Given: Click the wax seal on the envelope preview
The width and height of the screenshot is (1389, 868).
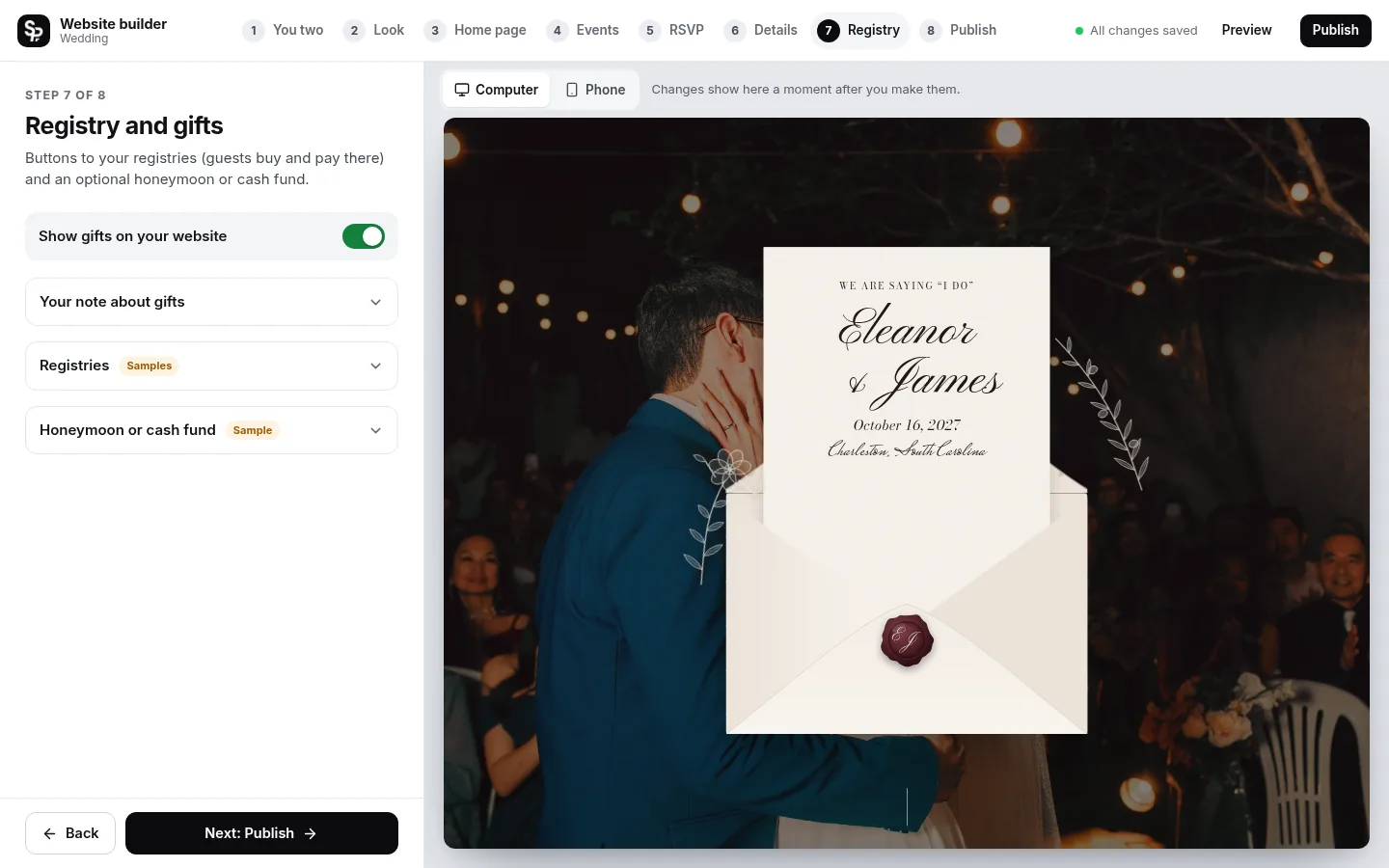Looking at the screenshot, I should [907, 640].
